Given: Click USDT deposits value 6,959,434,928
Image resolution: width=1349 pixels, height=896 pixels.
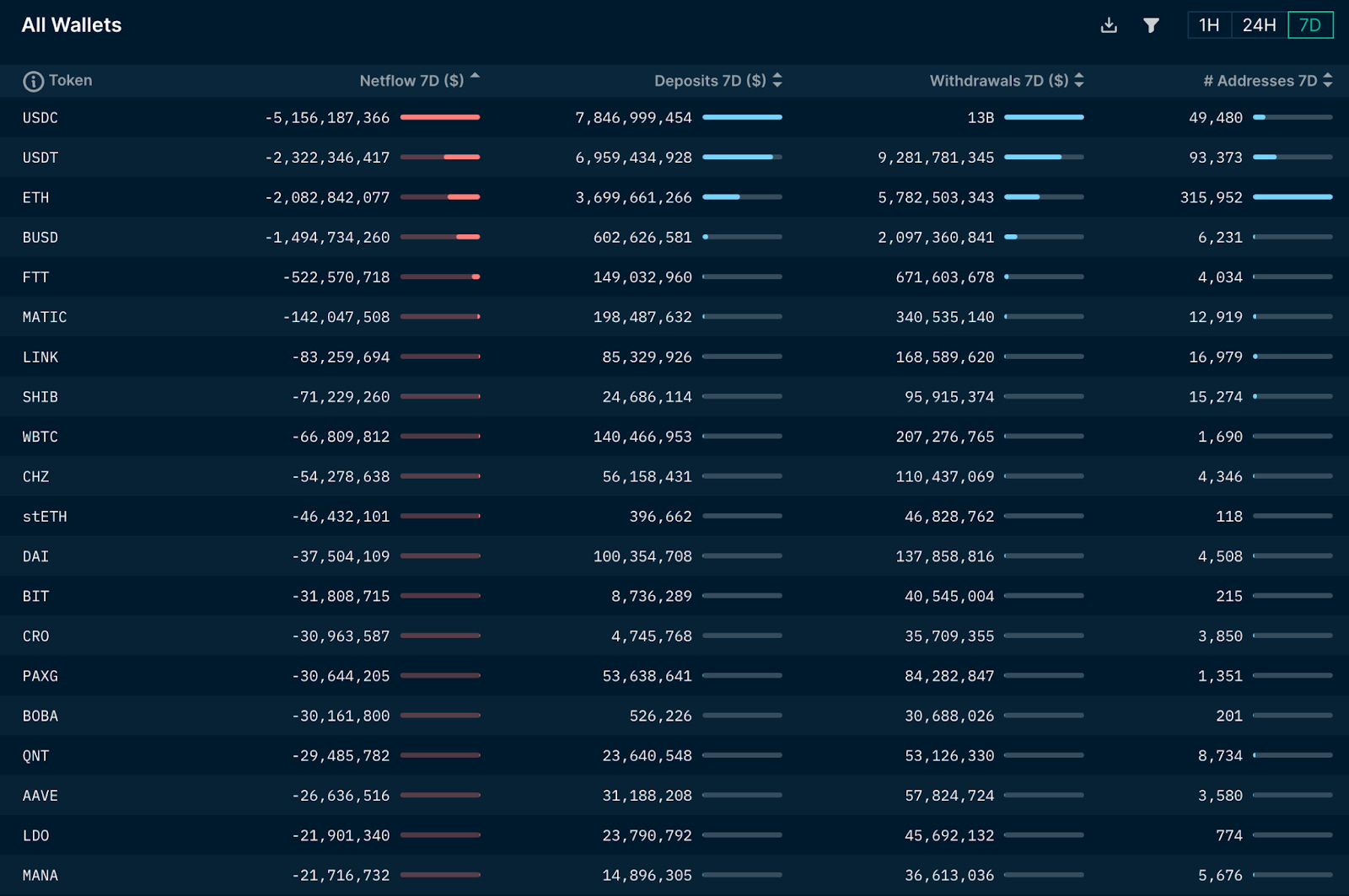Looking at the screenshot, I should pos(633,158).
